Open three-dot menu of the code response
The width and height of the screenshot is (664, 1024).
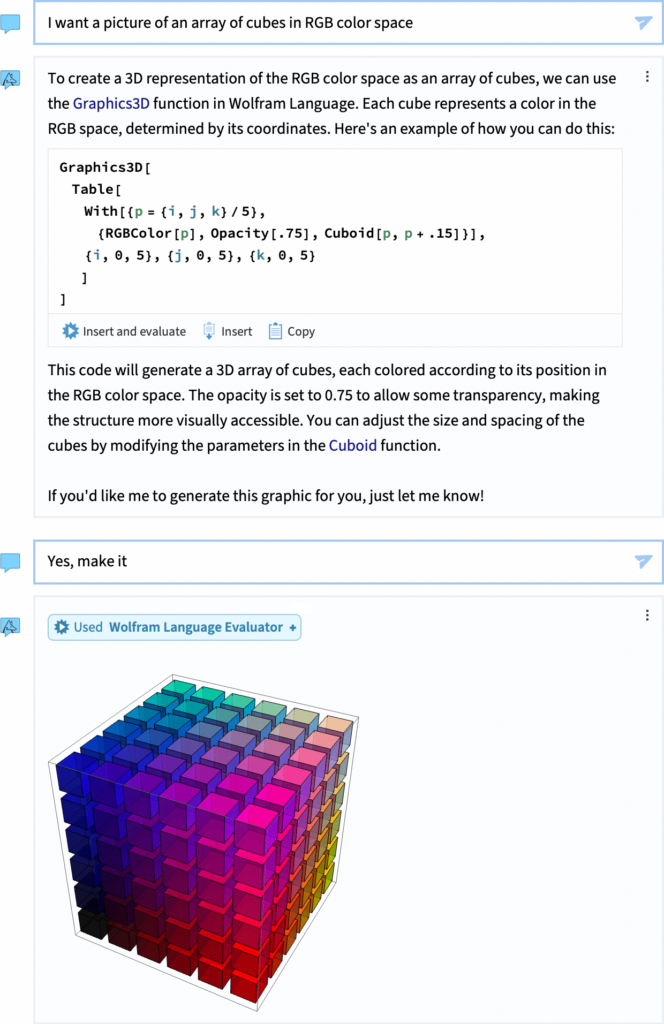pos(647,76)
